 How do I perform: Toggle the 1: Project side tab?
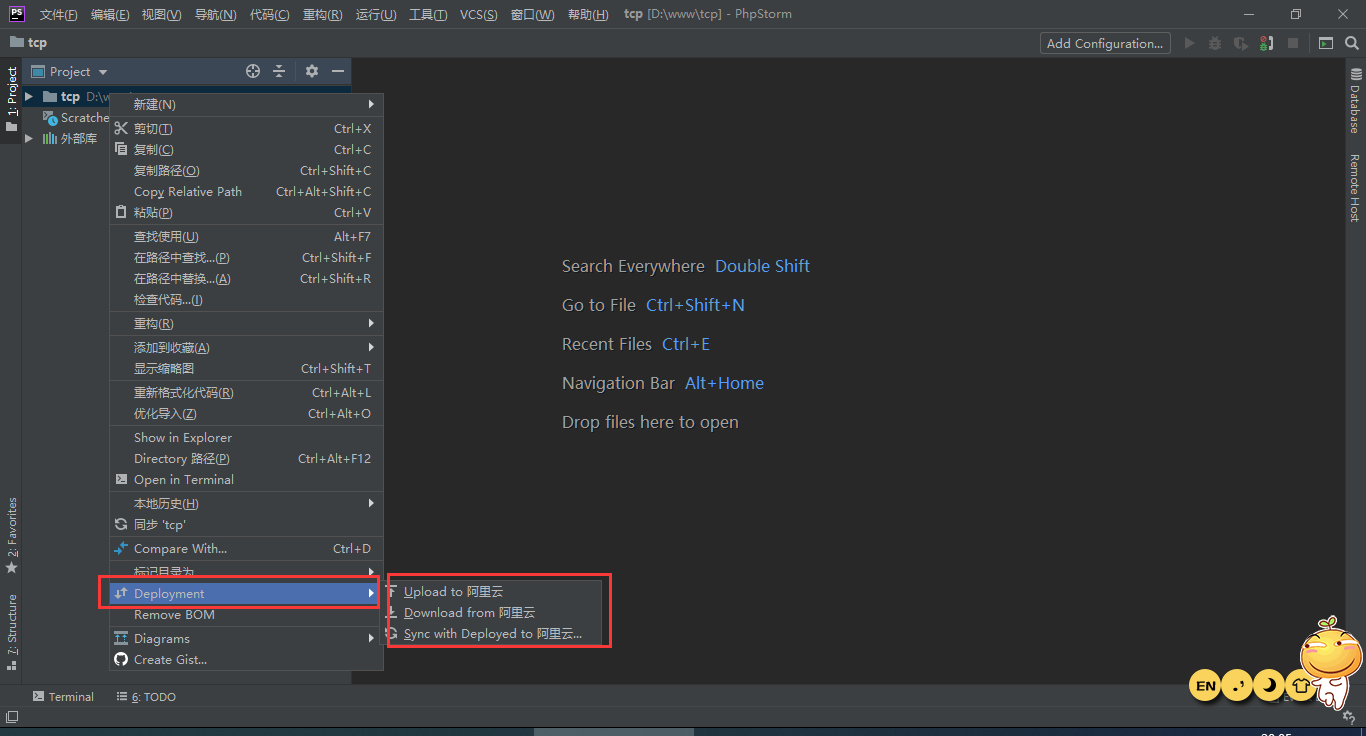click(11, 100)
